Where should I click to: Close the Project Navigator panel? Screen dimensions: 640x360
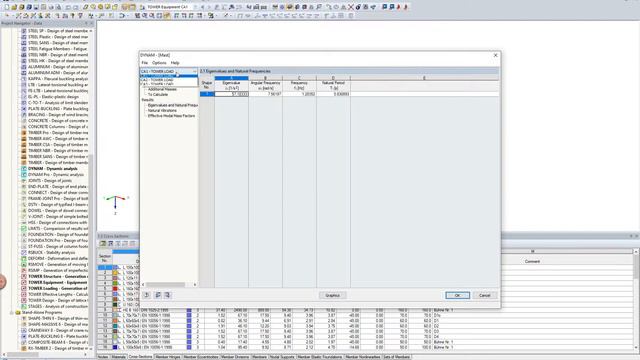tap(91, 23)
